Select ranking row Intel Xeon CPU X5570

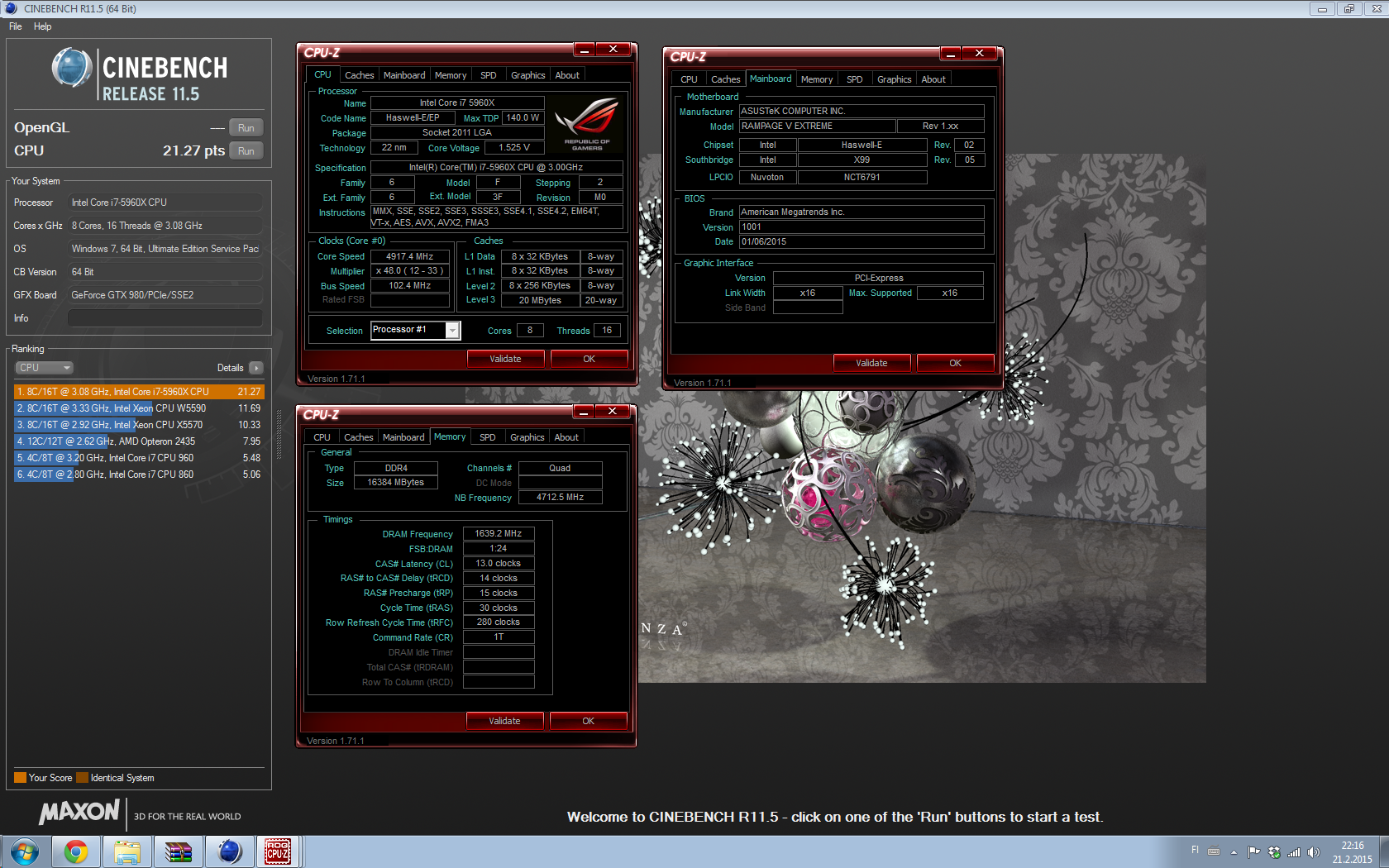pyautogui.click(x=139, y=425)
